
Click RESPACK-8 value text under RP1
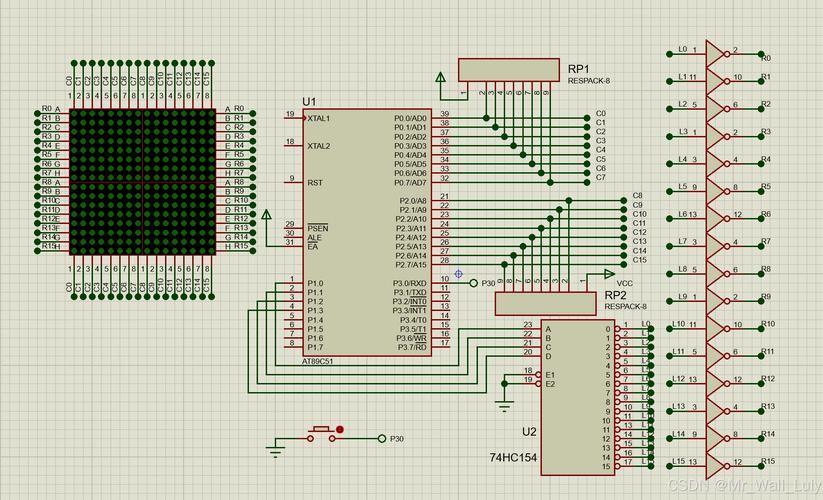(x=589, y=81)
